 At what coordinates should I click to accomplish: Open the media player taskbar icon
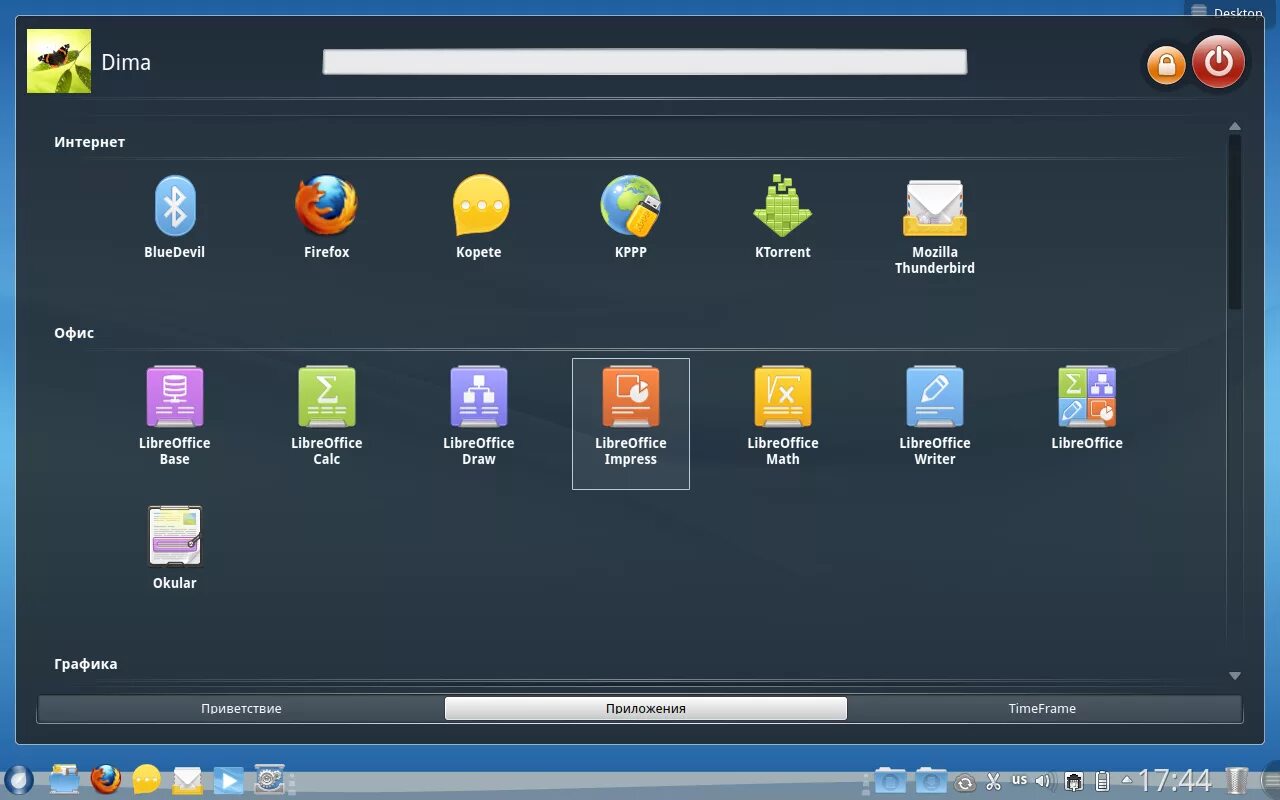tap(228, 780)
